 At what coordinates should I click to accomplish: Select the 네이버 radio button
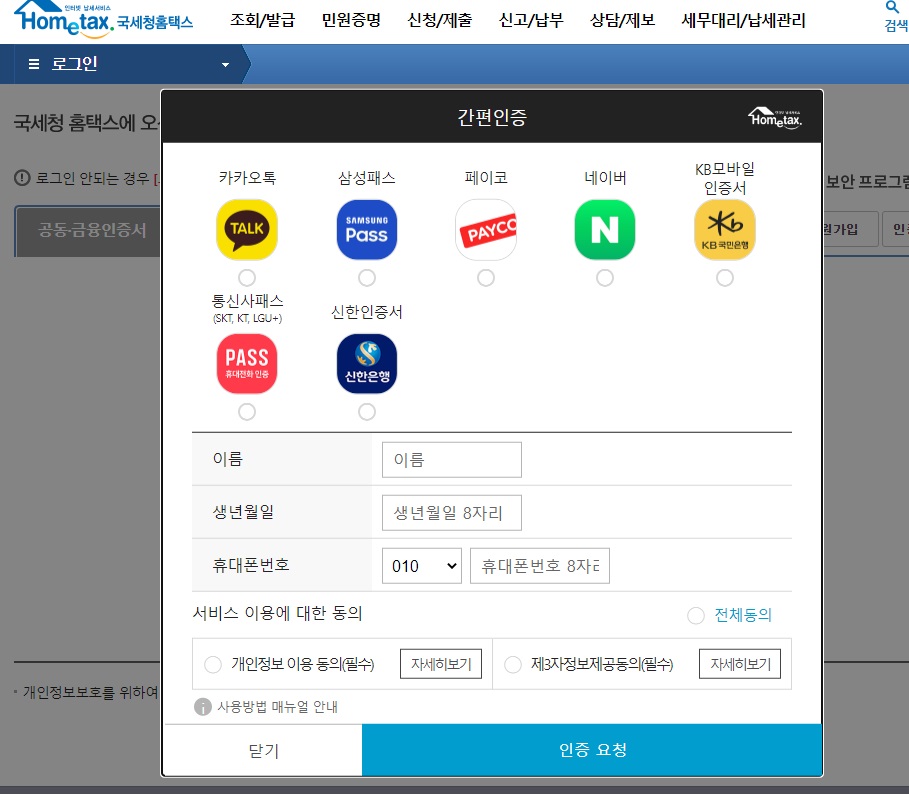605,278
